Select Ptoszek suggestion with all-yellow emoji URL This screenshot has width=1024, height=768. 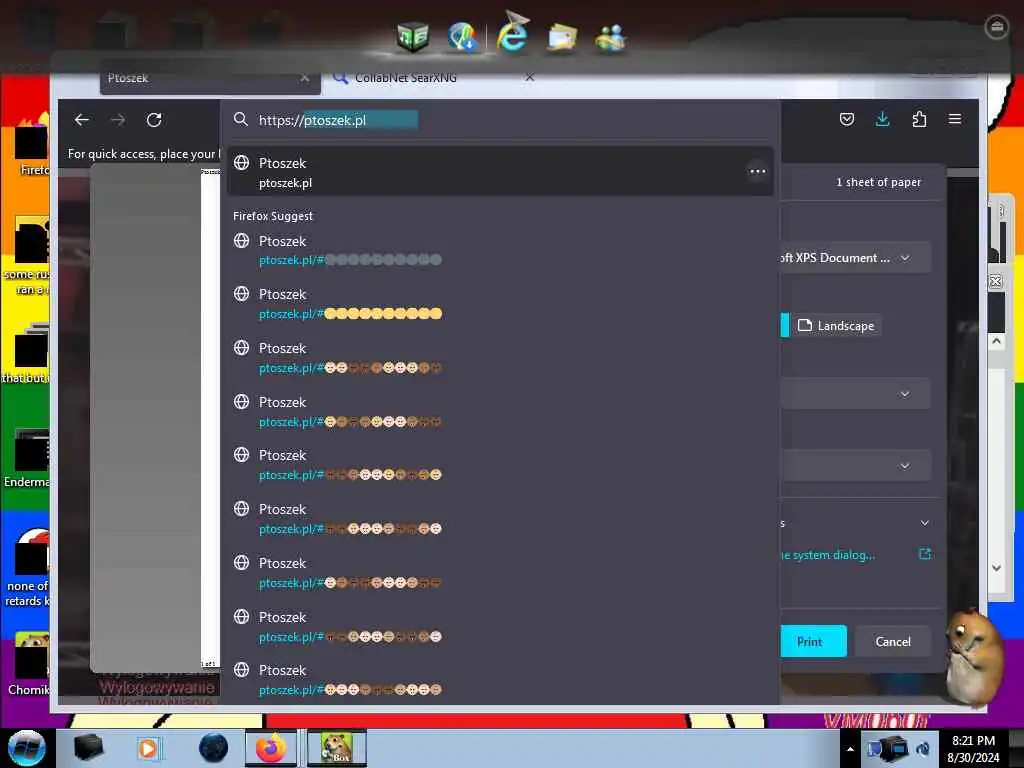[500, 304]
